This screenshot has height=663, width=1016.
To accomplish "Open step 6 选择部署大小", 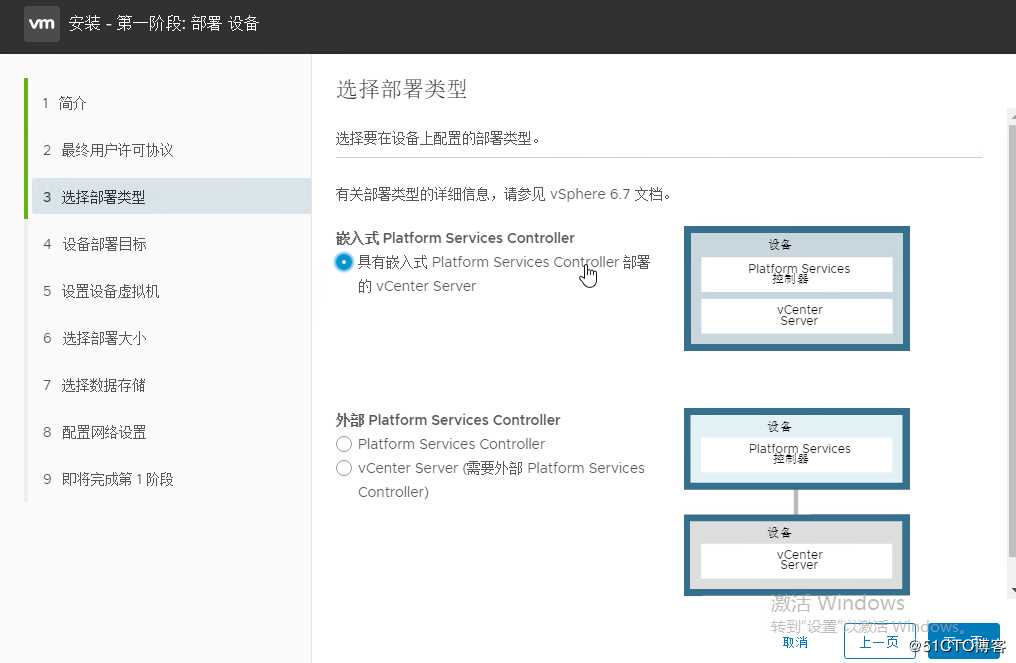I will [x=95, y=338].
